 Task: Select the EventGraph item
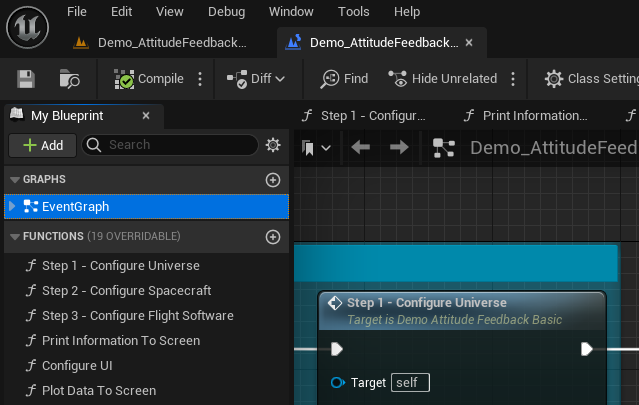147,207
